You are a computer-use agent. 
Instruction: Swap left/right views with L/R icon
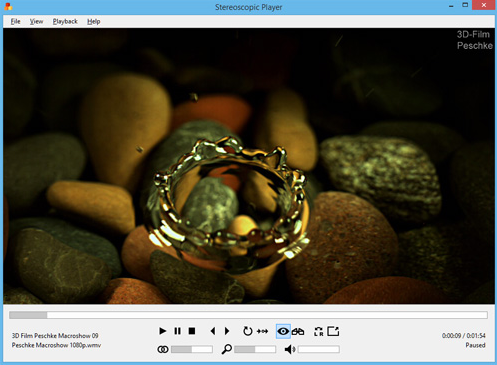coord(319,331)
